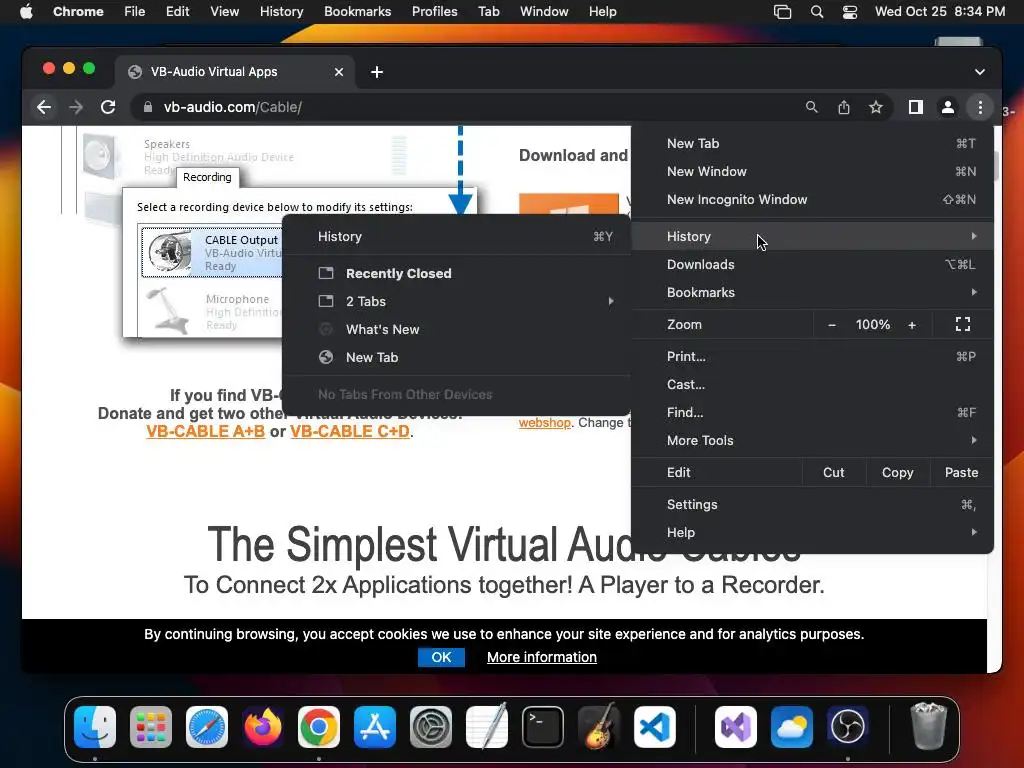The image size is (1024, 768).
Task: Open TextEdit from the Dock
Action: pyautogui.click(x=487, y=726)
